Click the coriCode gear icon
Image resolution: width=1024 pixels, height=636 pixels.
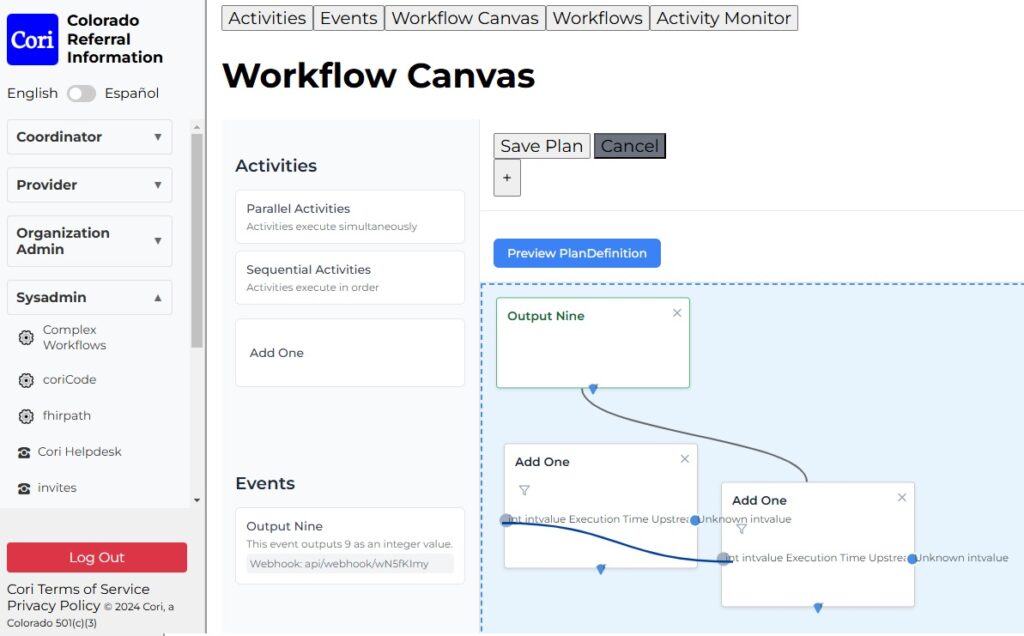tap(26, 380)
